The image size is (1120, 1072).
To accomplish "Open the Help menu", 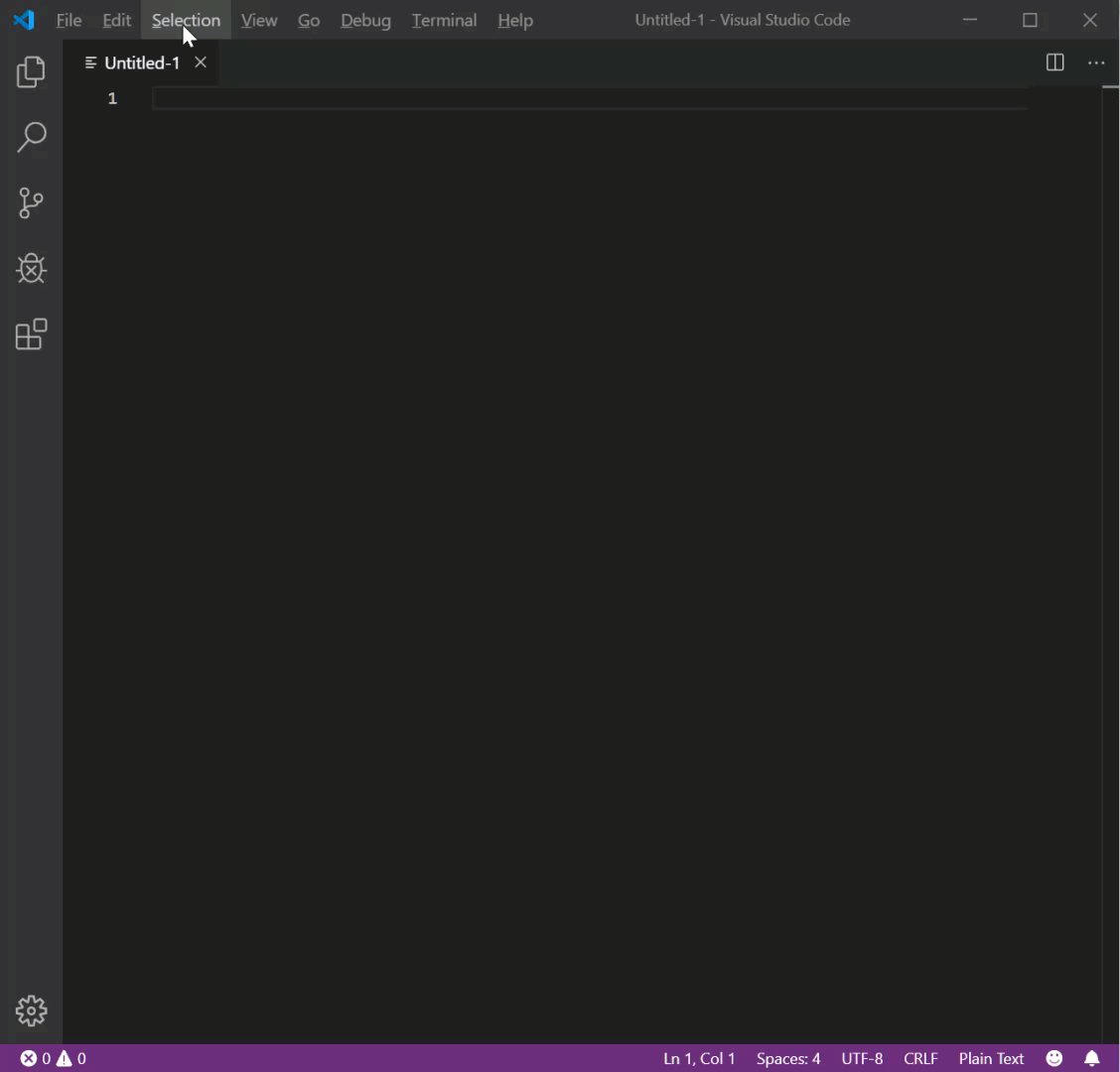I will tap(515, 20).
